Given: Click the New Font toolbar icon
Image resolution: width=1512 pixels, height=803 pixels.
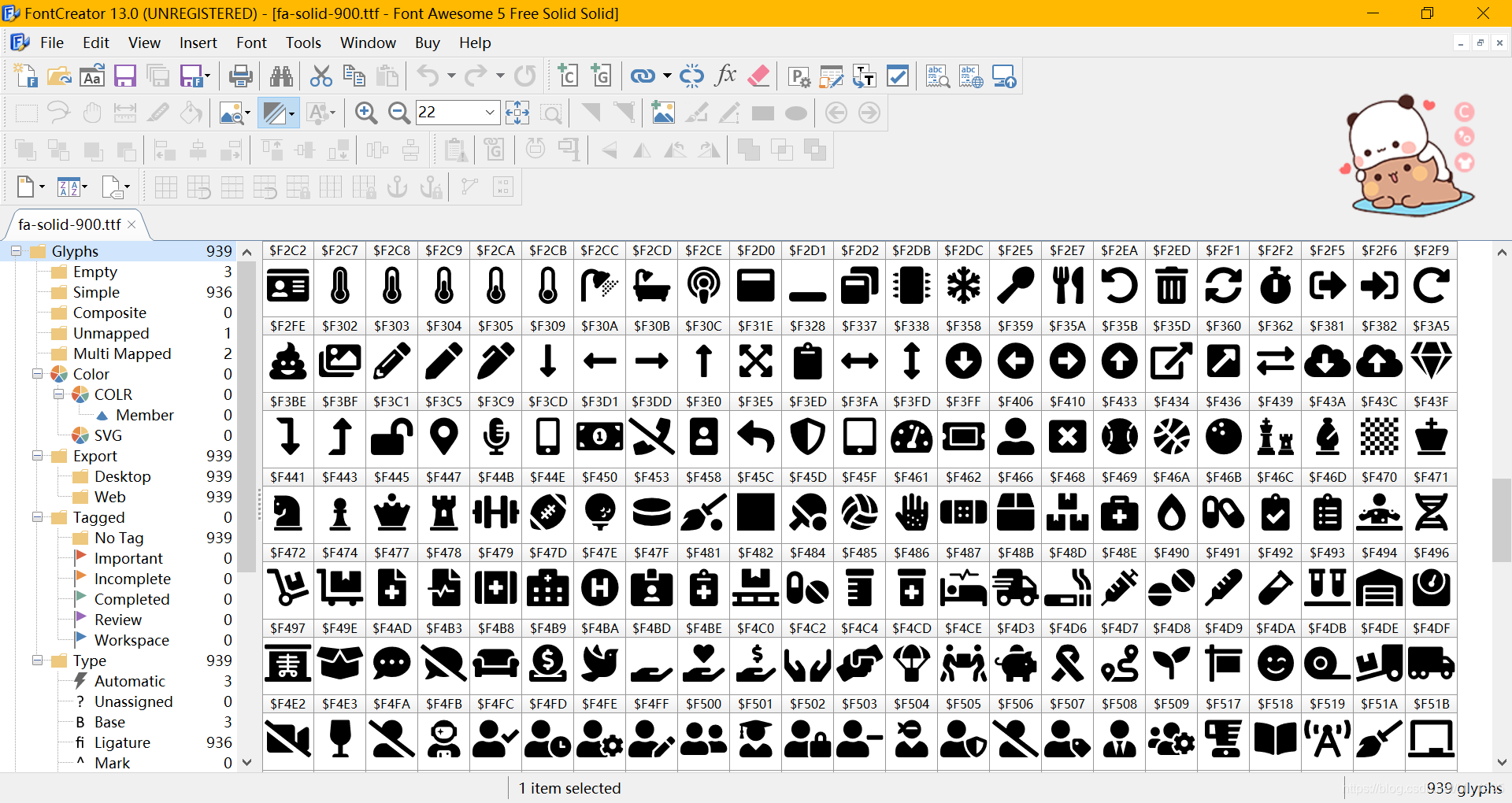Looking at the screenshot, I should (x=26, y=76).
